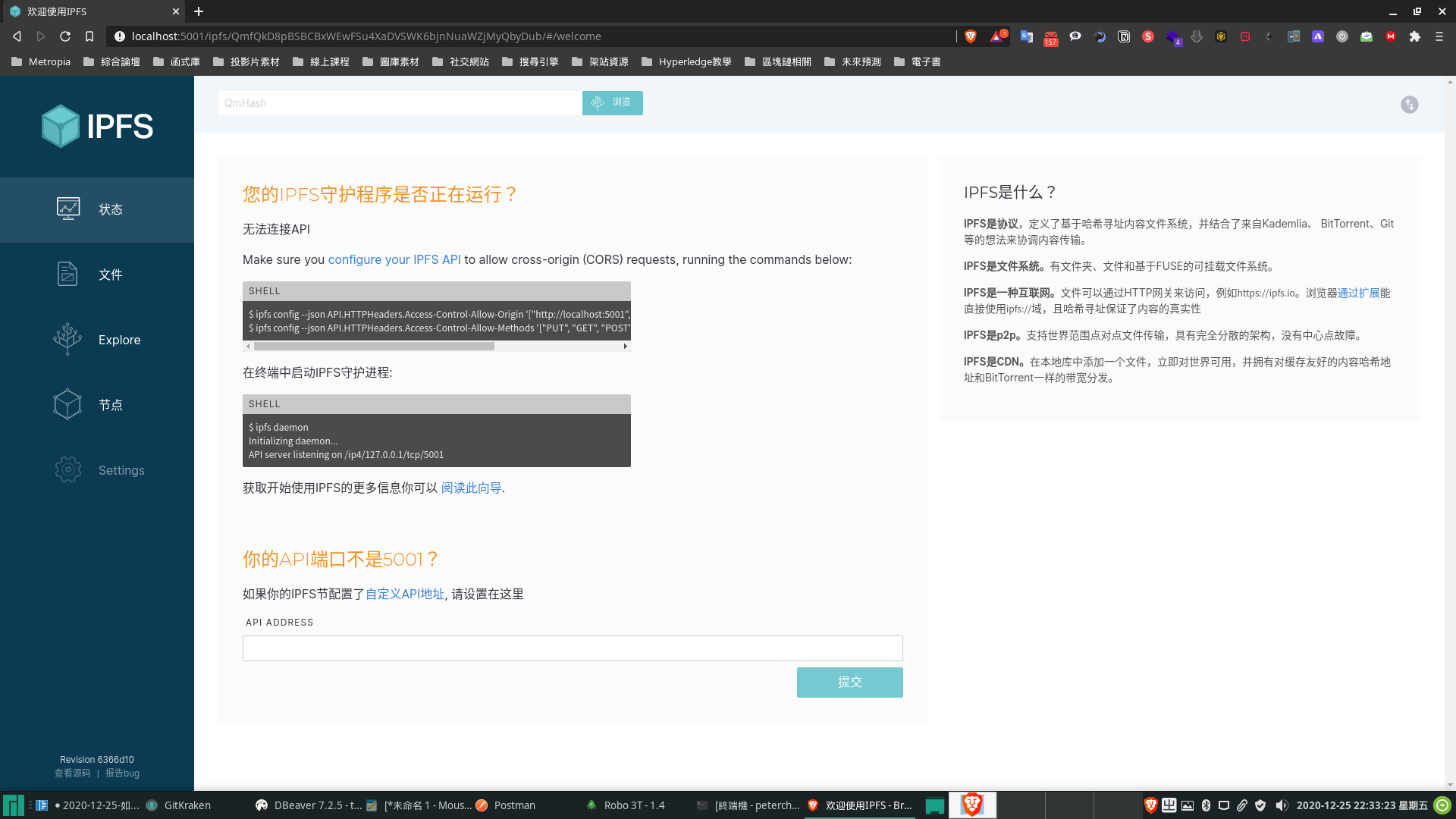Click the 浏览 browse button
The image size is (1456, 819).
pyautogui.click(x=612, y=103)
